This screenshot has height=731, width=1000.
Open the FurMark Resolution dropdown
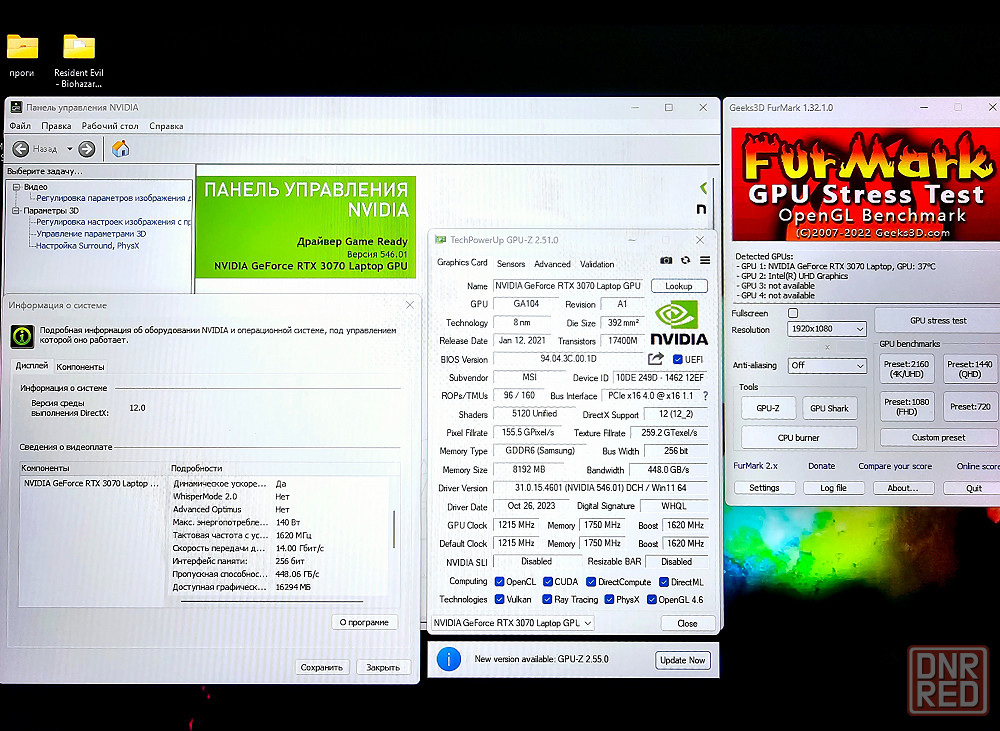(x=827, y=329)
